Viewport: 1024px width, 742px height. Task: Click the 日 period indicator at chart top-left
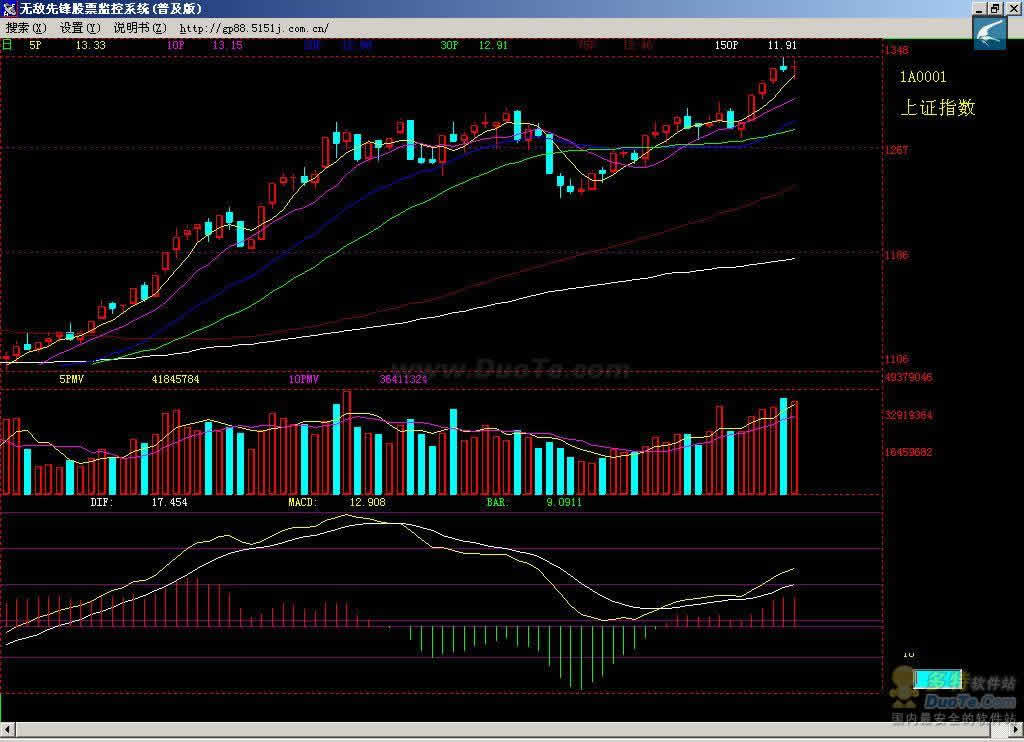pos(8,45)
